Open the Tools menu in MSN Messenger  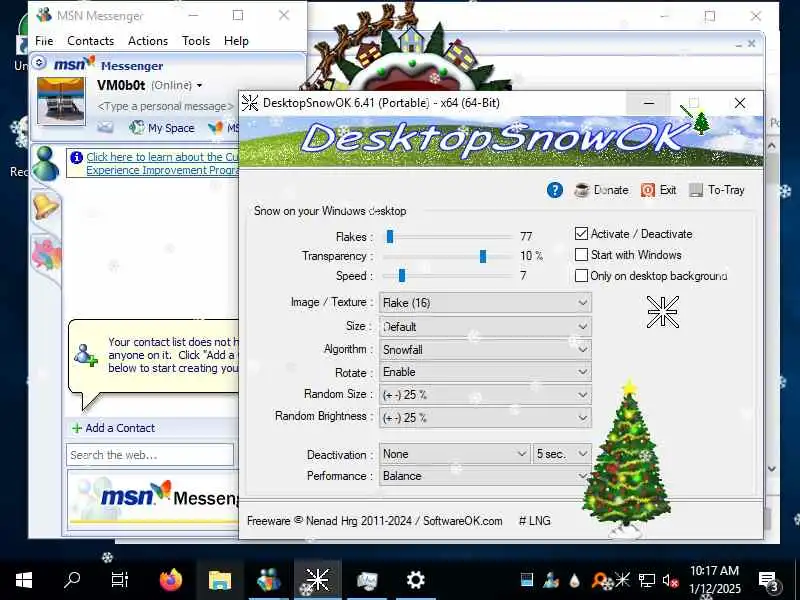(196, 41)
